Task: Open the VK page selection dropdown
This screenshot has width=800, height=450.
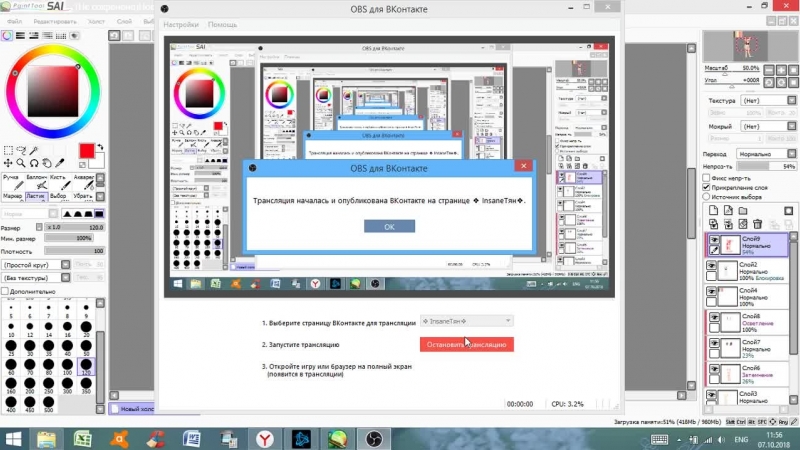Action: pyautogui.click(x=466, y=321)
